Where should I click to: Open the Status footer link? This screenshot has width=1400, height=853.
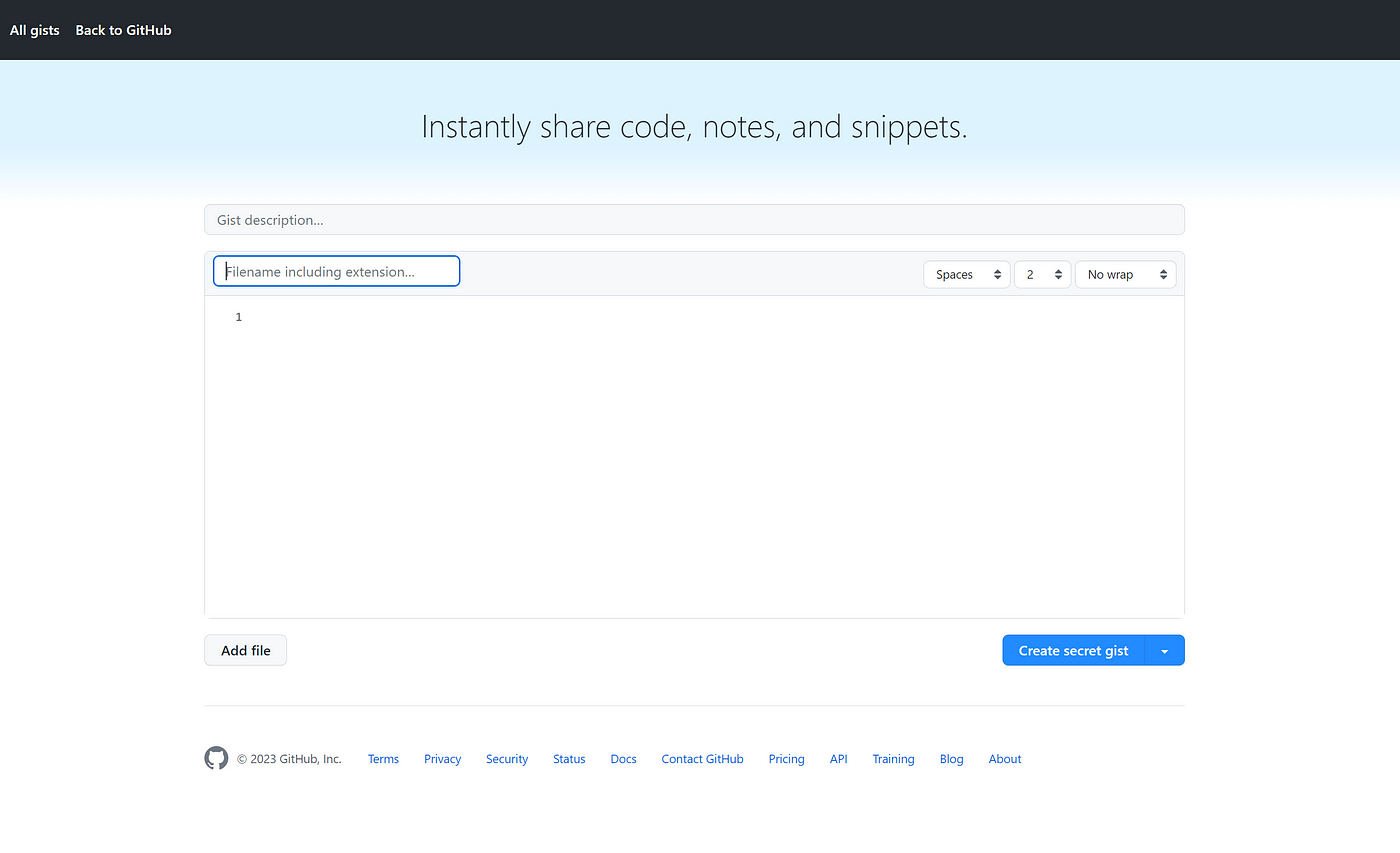[x=569, y=759]
